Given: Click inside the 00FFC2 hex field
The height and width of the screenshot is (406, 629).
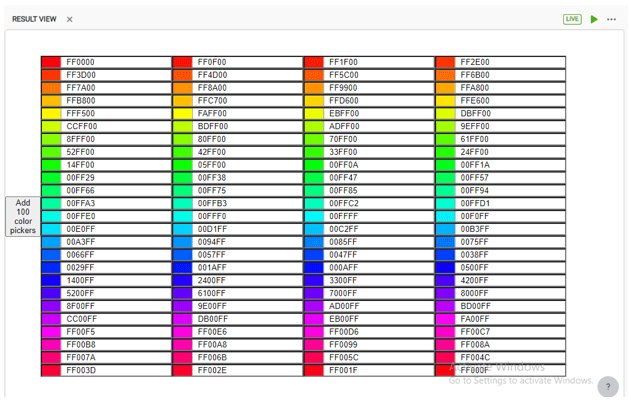Looking at the screenshot, I should [379, 203].
